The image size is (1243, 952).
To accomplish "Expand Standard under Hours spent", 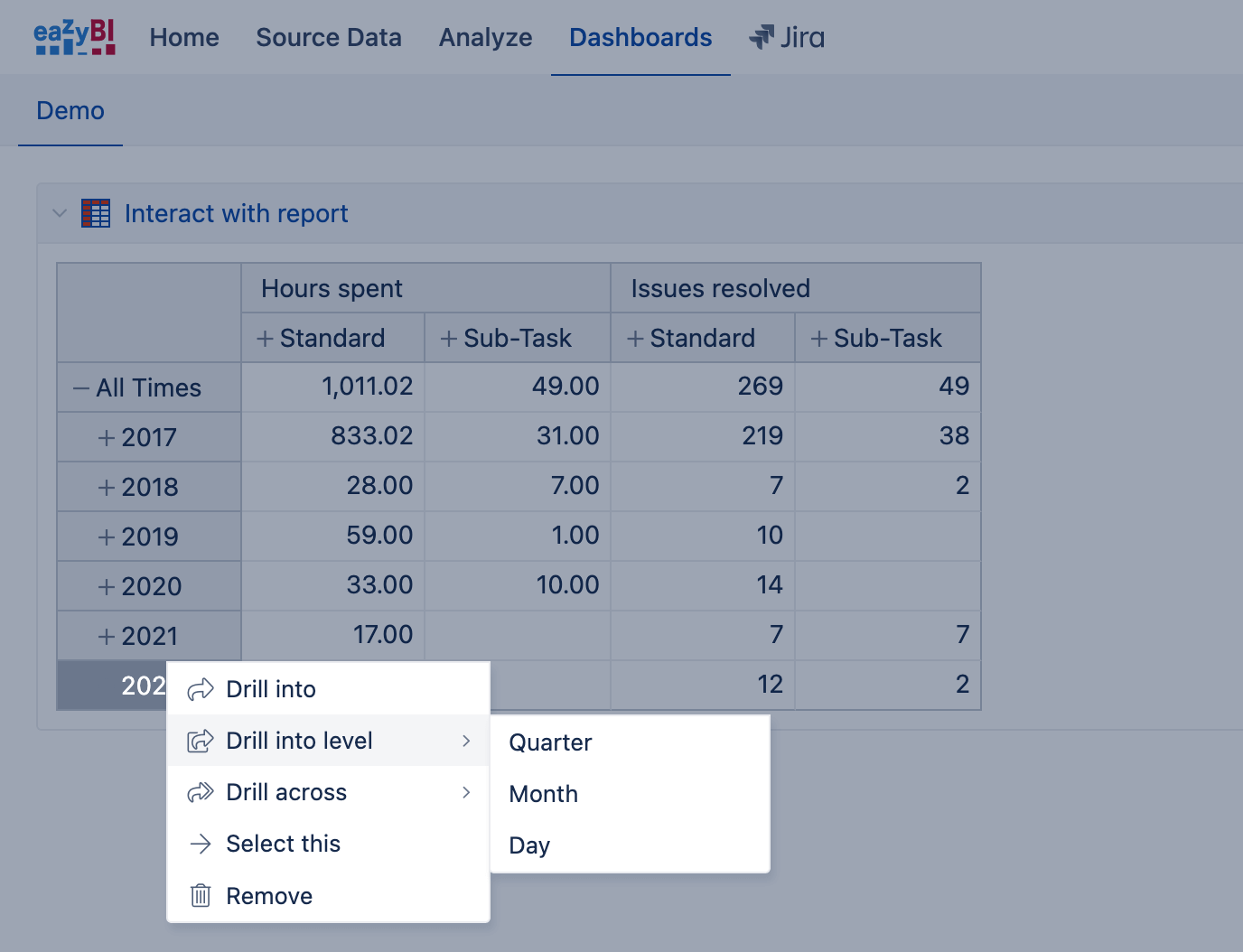I will click(x=265, y=339).
